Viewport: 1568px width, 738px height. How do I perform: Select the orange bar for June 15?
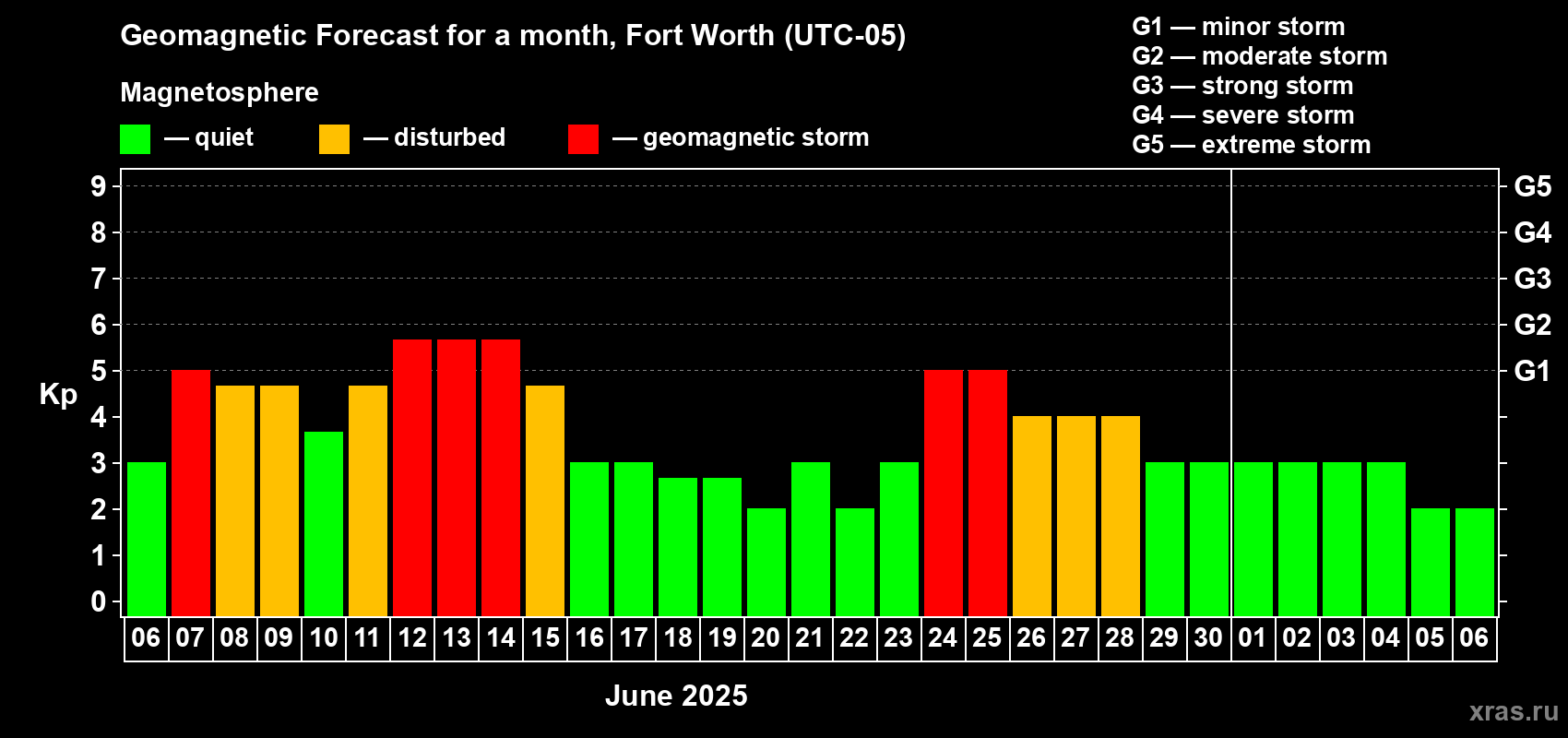[x=545, y=501]
